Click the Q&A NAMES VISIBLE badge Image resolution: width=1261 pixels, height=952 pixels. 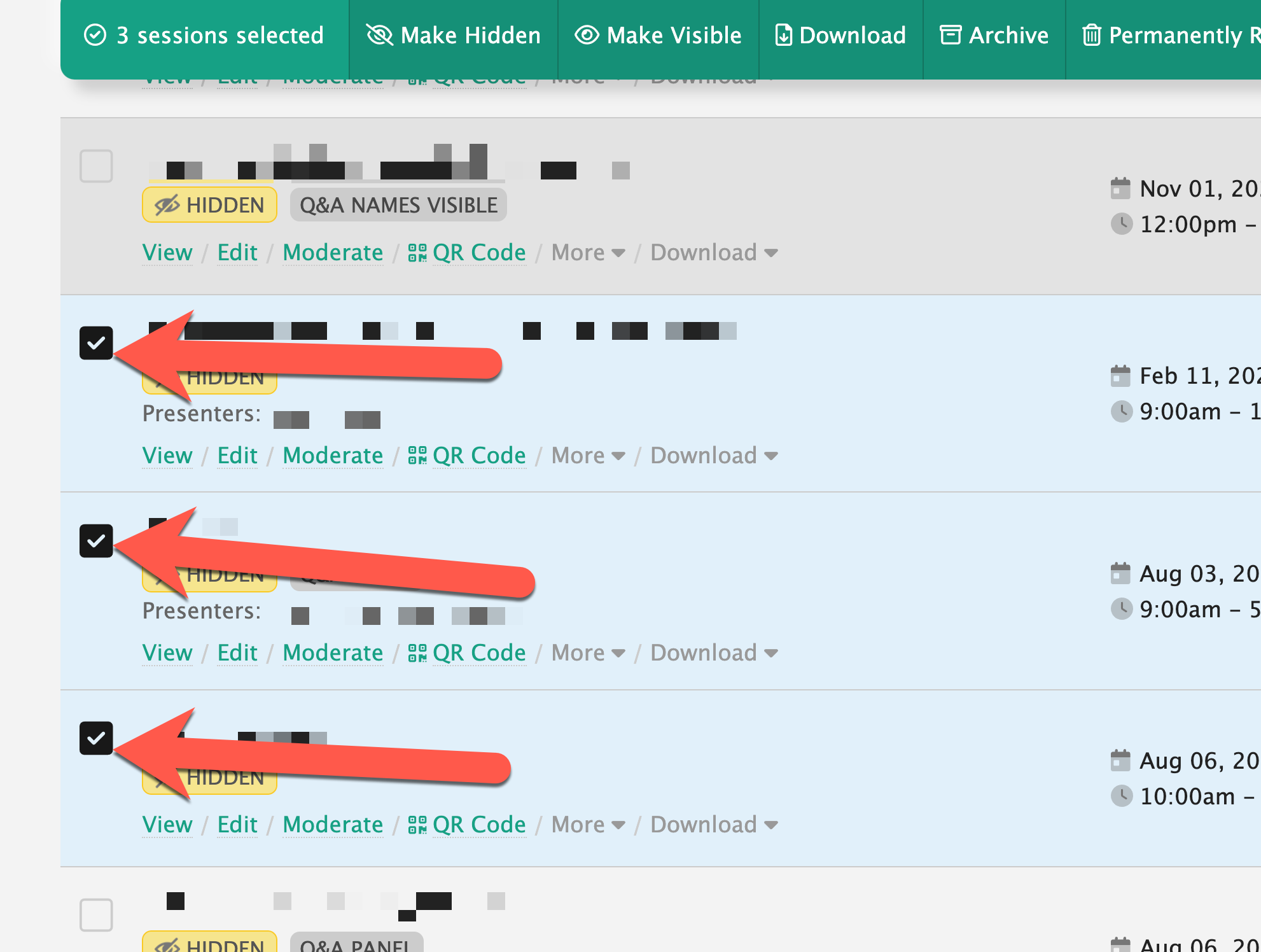(398, 205)
